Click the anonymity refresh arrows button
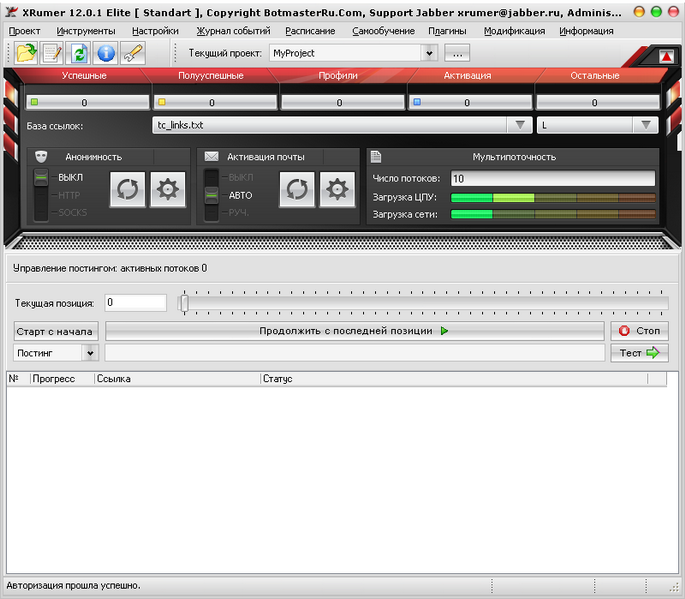 click(x=128, y=190)
